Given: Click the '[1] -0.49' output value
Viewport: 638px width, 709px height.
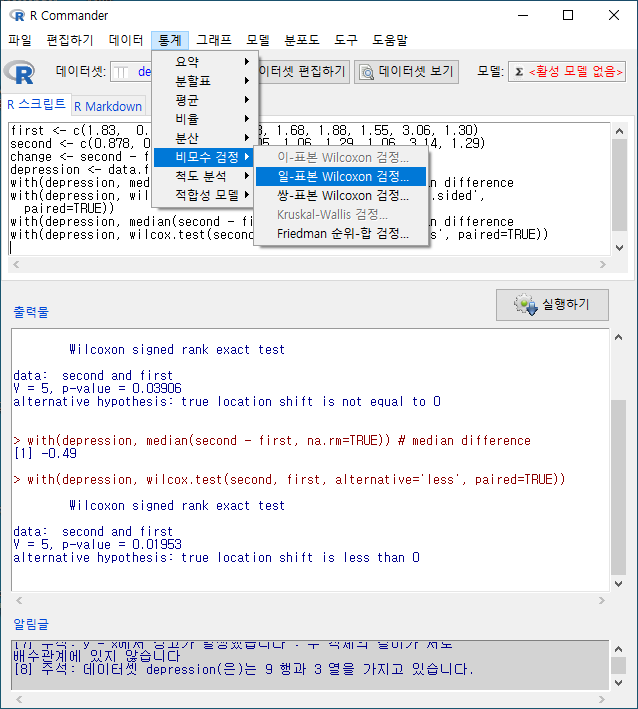Looking at the screenshot, I should tap(45, 454).
